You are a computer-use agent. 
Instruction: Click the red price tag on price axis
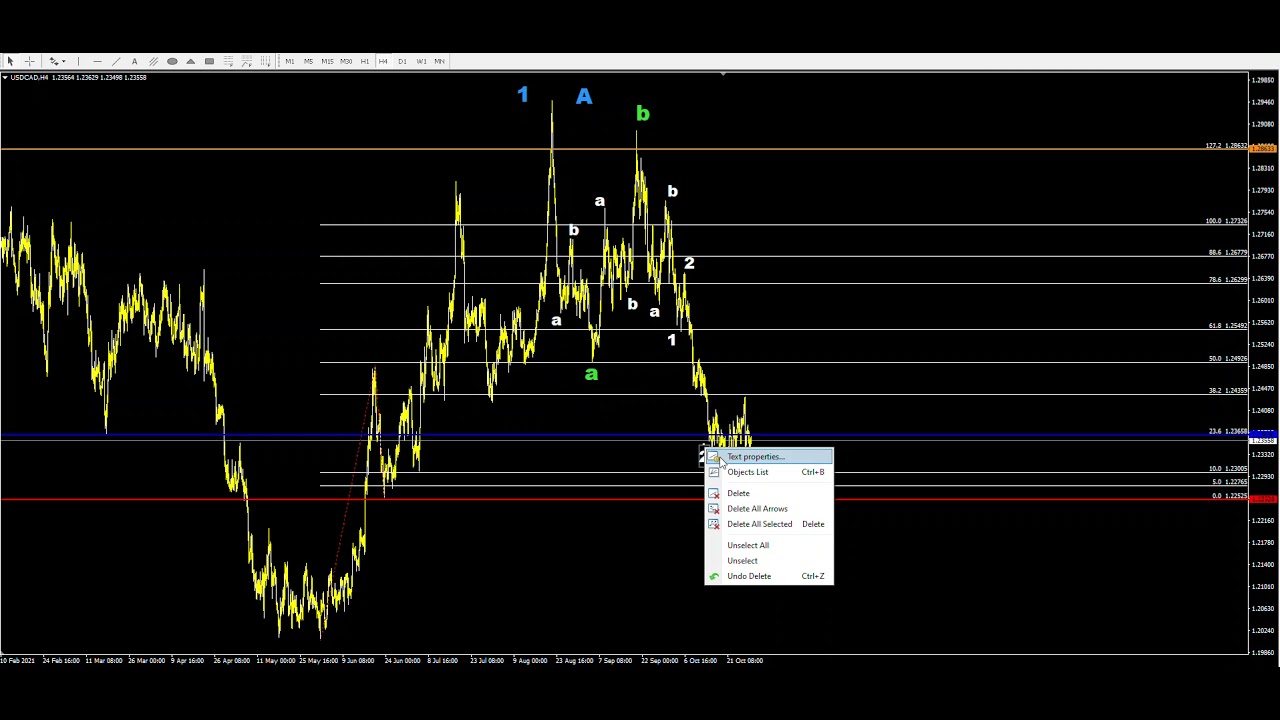click(x=1264, y=499)
